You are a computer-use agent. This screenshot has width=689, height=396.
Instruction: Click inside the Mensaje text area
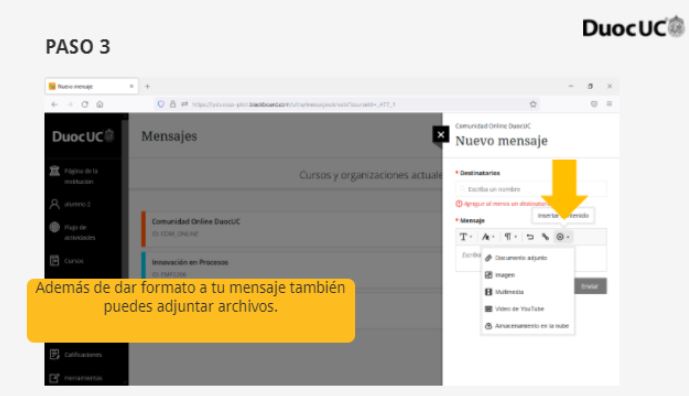[531, 259]
